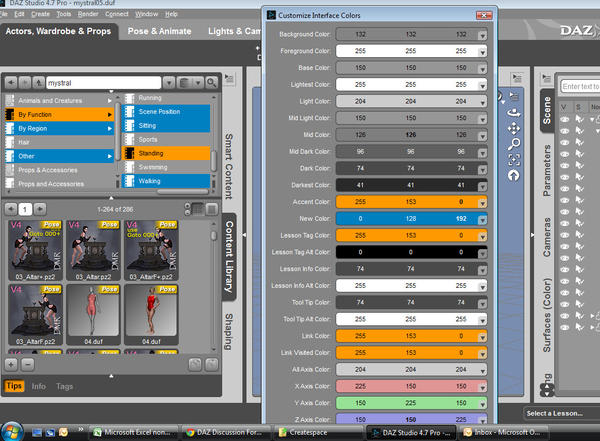Open Microsoft Excel taskbar button
Viewport: 600px width, 441px height.
(133, 433)
